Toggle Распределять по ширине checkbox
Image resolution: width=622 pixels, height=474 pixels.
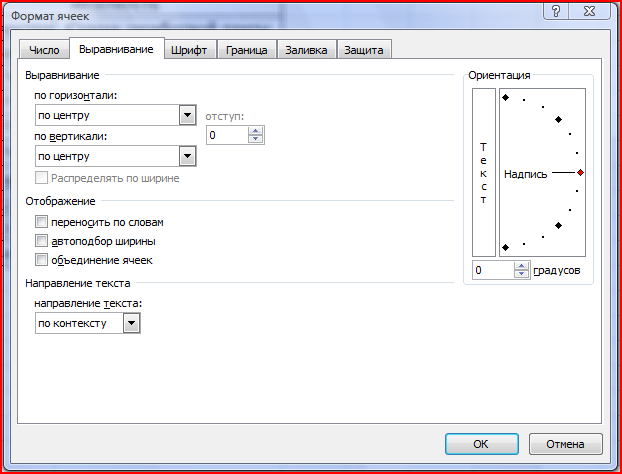[x=41, y=178]
